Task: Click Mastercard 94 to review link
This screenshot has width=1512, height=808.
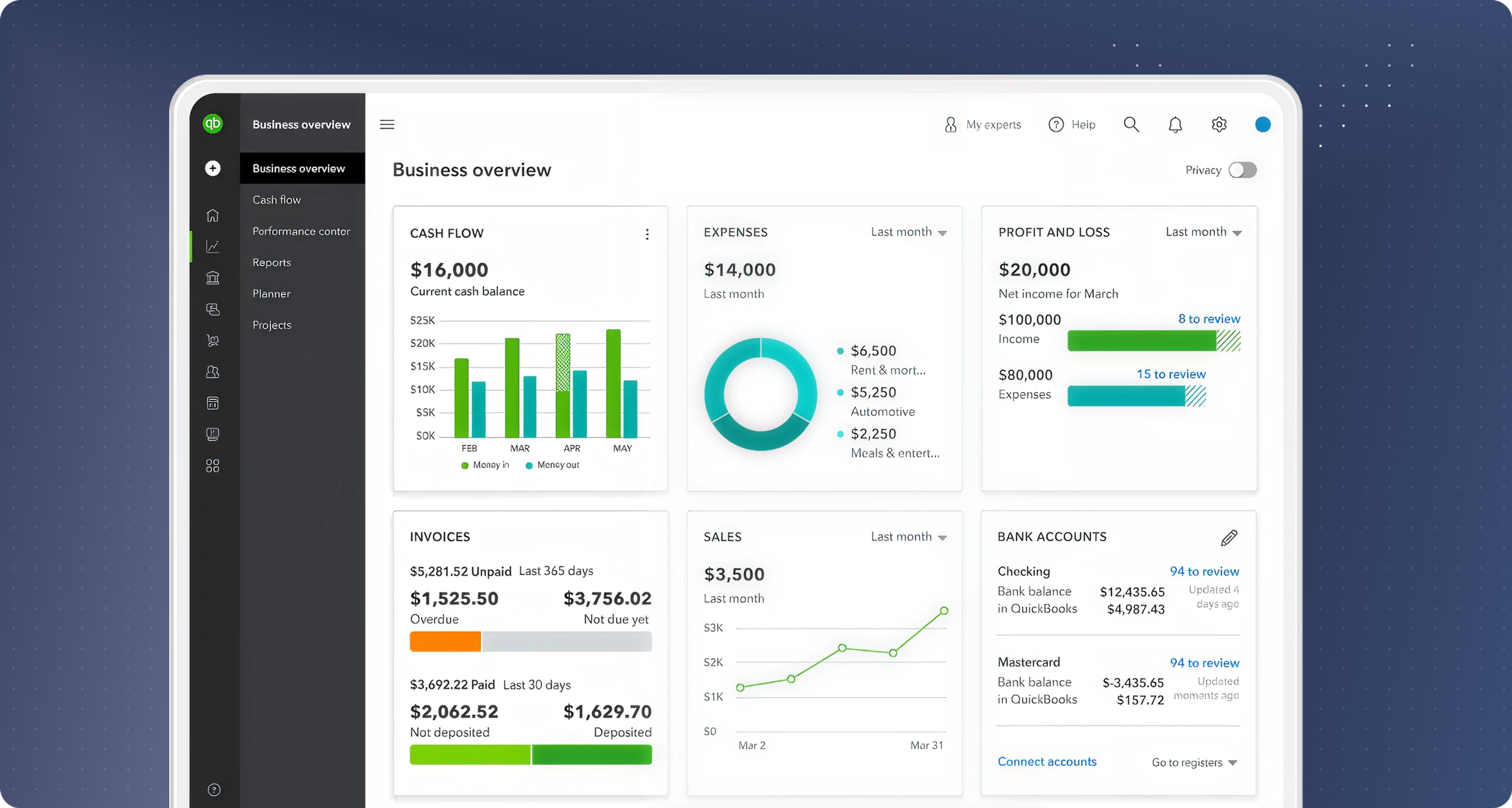Action: tap(1204, 663)
